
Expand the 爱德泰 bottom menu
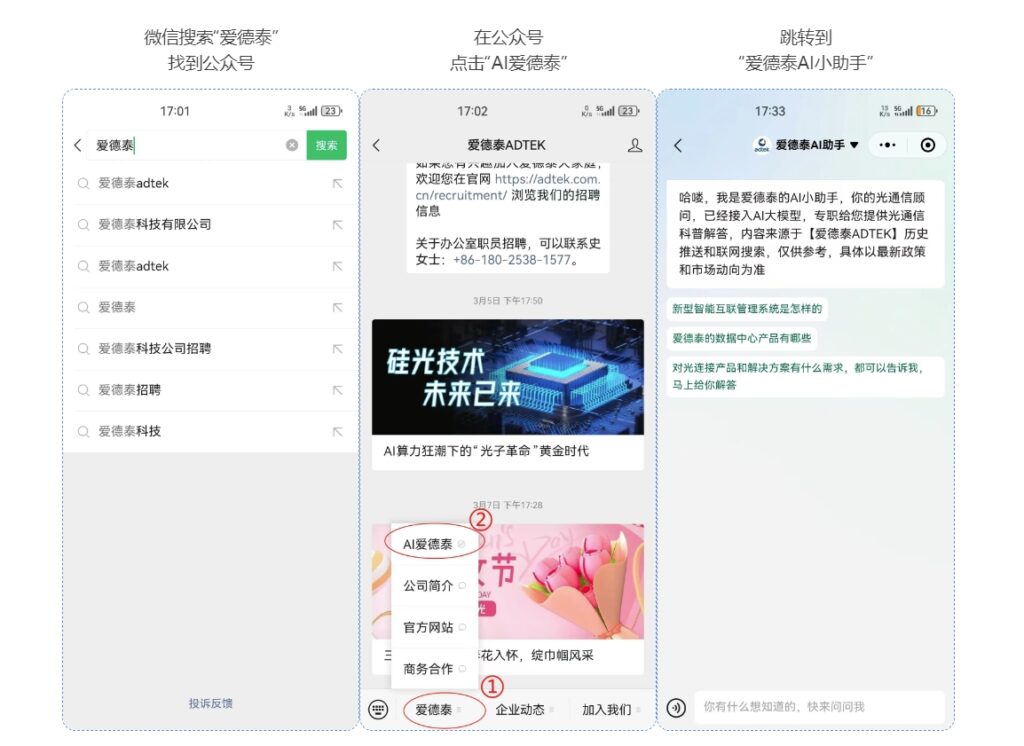(435, 709)
